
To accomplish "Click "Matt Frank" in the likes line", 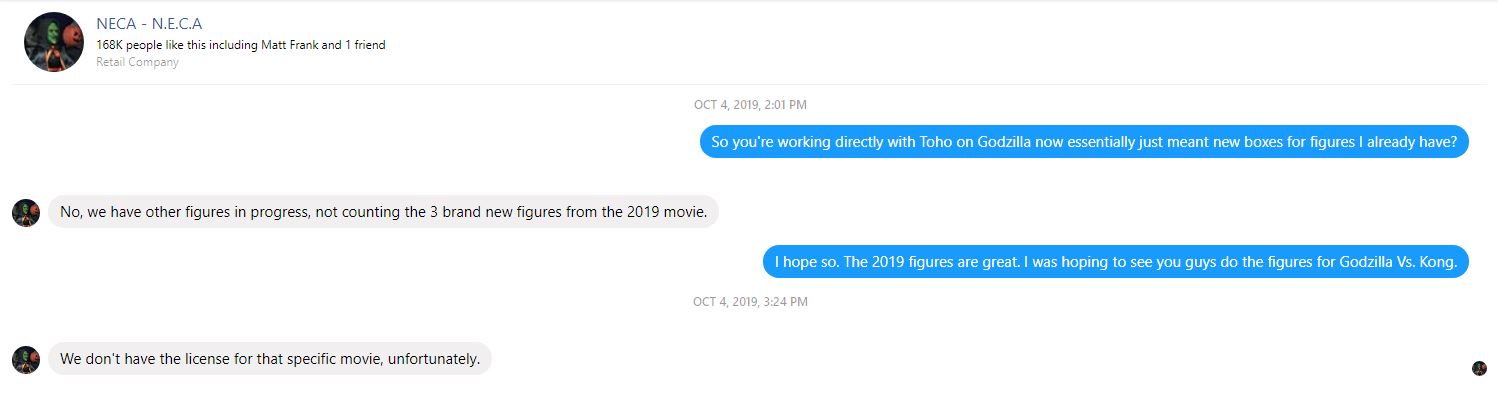I will pos(287,45).
